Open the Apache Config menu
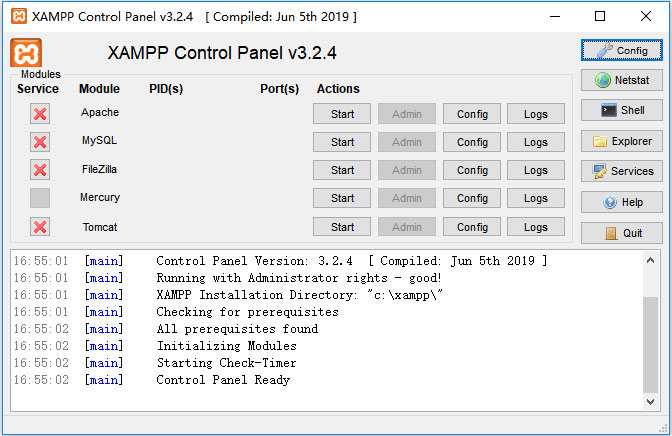The width and height of the screenshot is (672, 436). coord(472,114)
